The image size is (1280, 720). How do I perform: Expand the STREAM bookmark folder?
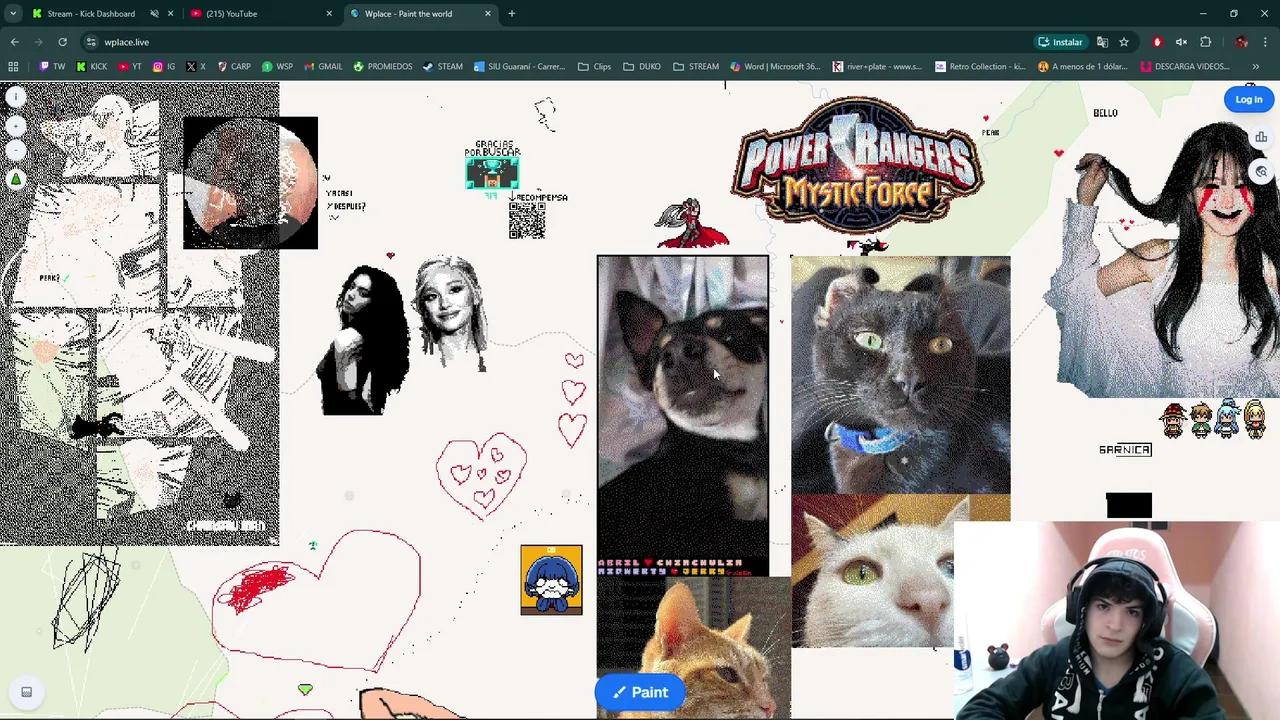[696, 67]
